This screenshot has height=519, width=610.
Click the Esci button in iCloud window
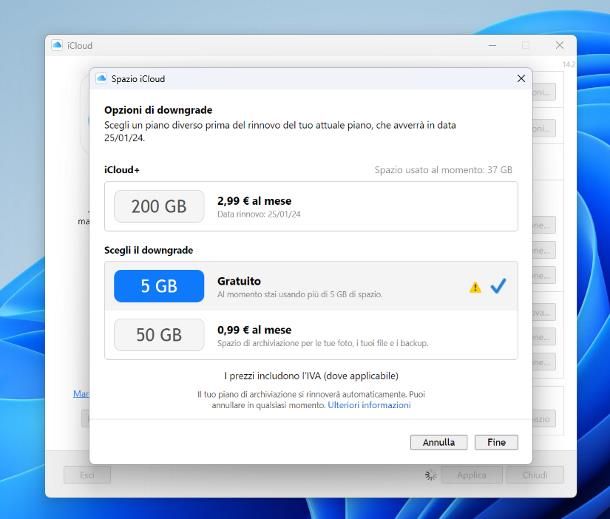pos(87,475)
